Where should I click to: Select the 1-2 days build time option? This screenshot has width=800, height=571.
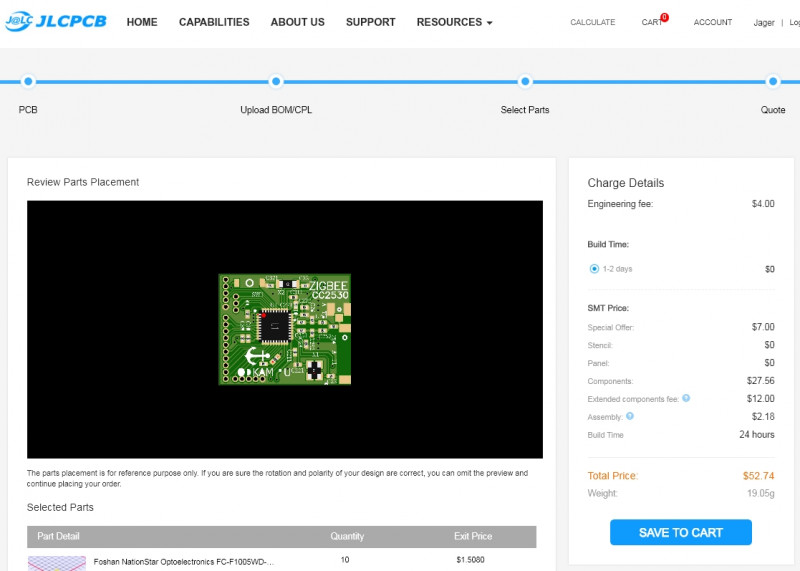(x=594, y=269)
